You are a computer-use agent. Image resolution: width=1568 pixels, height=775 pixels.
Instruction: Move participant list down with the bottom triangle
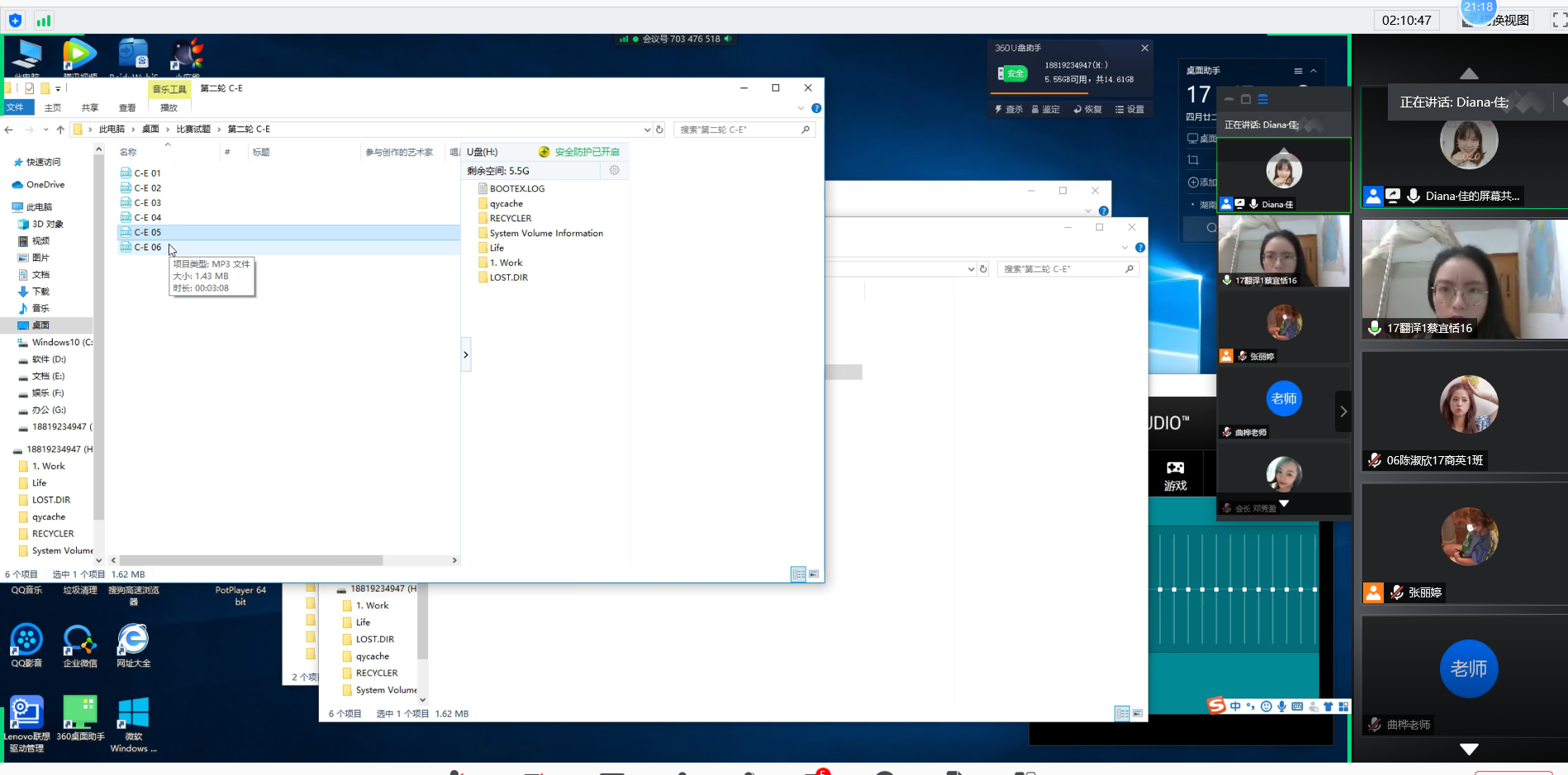[x=1469, y=749]
